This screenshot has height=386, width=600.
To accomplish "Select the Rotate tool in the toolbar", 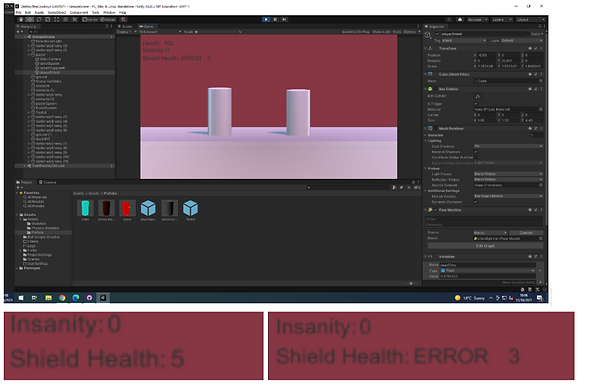I will (x=39, y=20).
